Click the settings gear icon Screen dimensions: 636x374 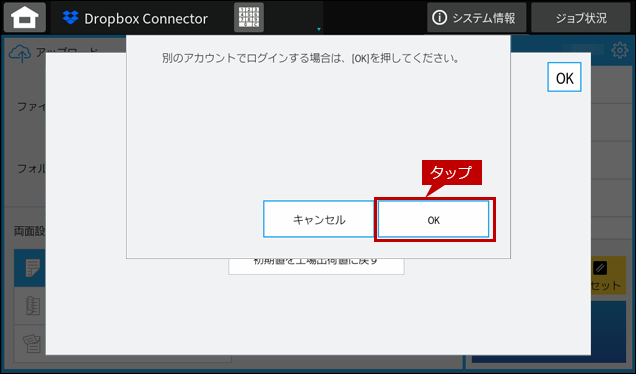[x=619, y=50]
